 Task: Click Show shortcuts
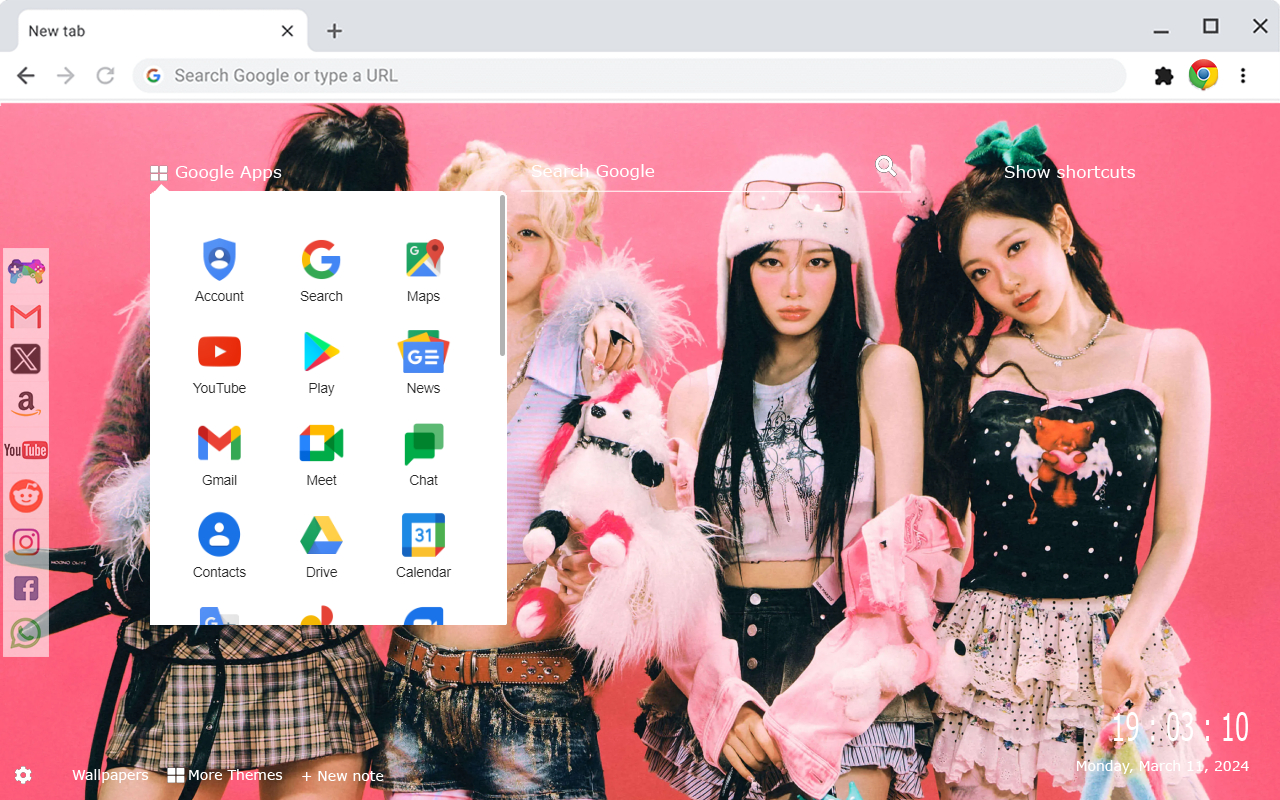(x=1069, y=172)
